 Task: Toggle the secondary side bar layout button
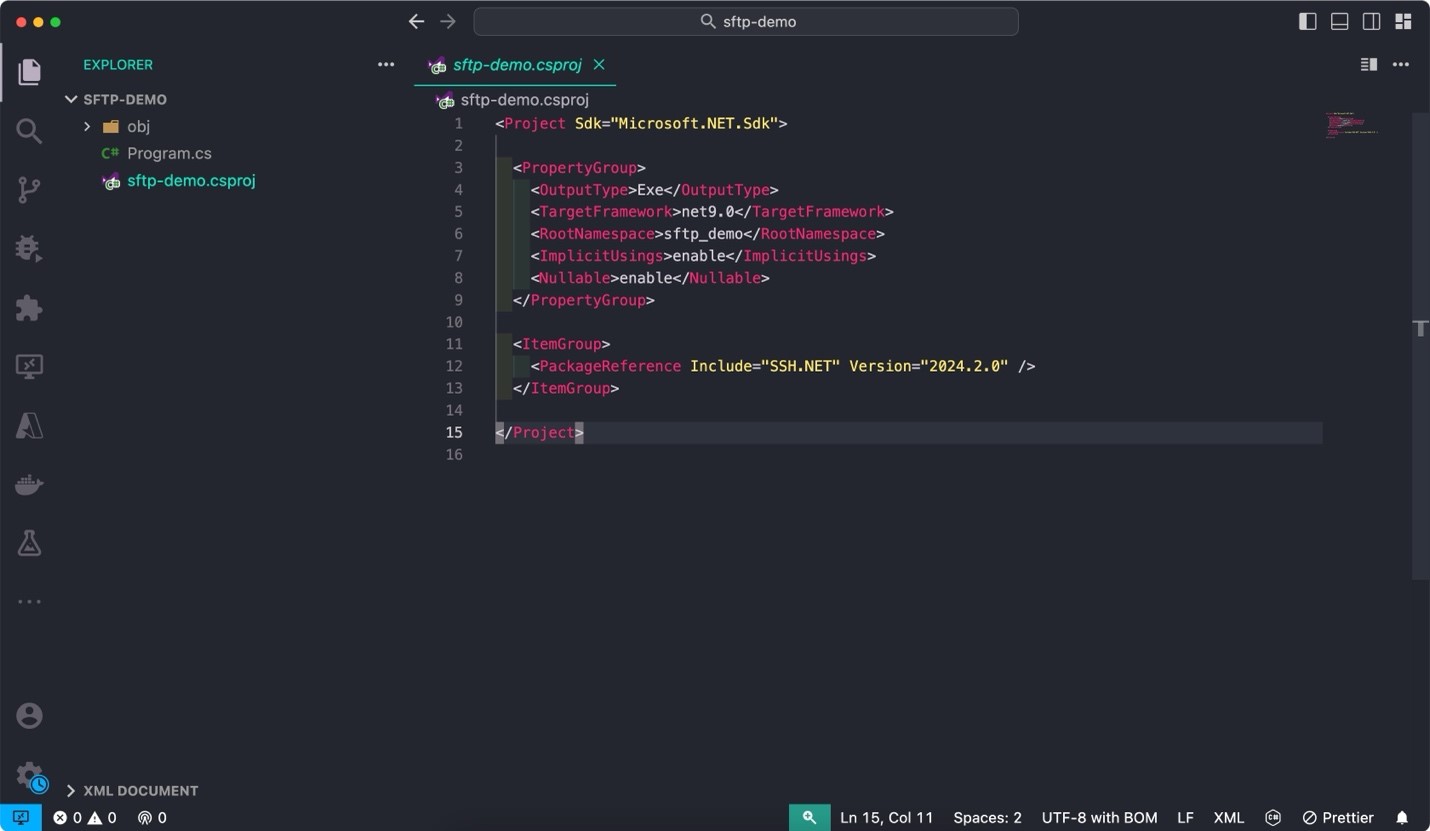[1371, 21]
